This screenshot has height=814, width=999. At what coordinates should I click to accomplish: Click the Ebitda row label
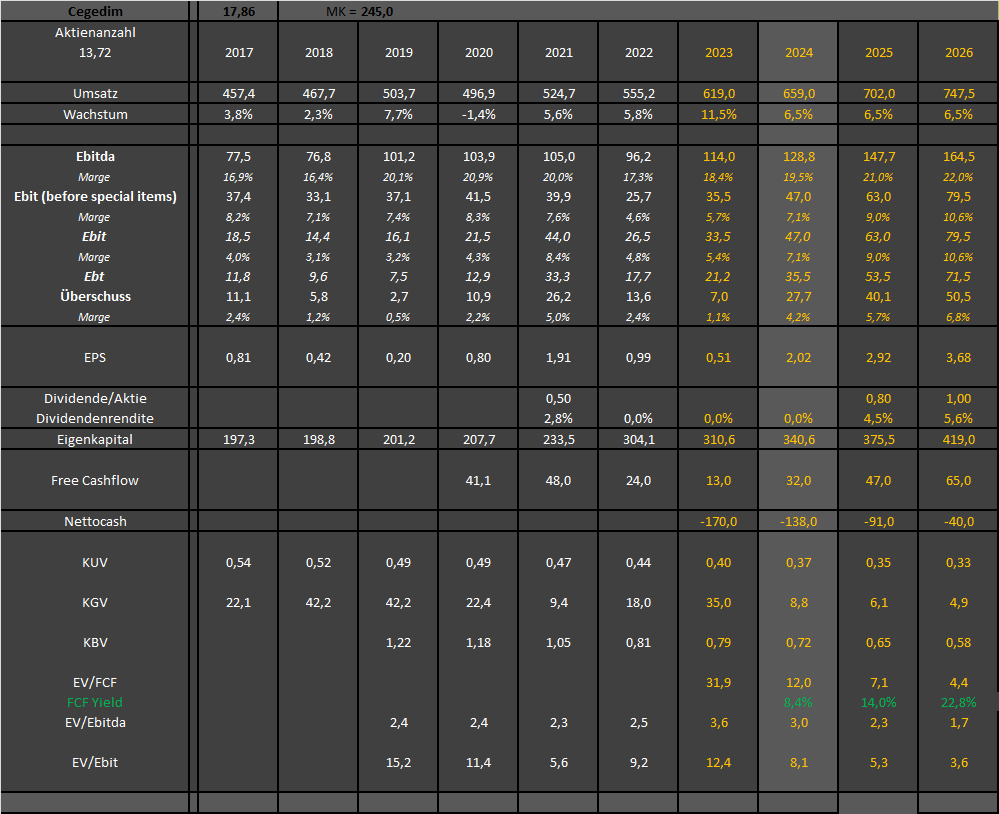point(95,157)
